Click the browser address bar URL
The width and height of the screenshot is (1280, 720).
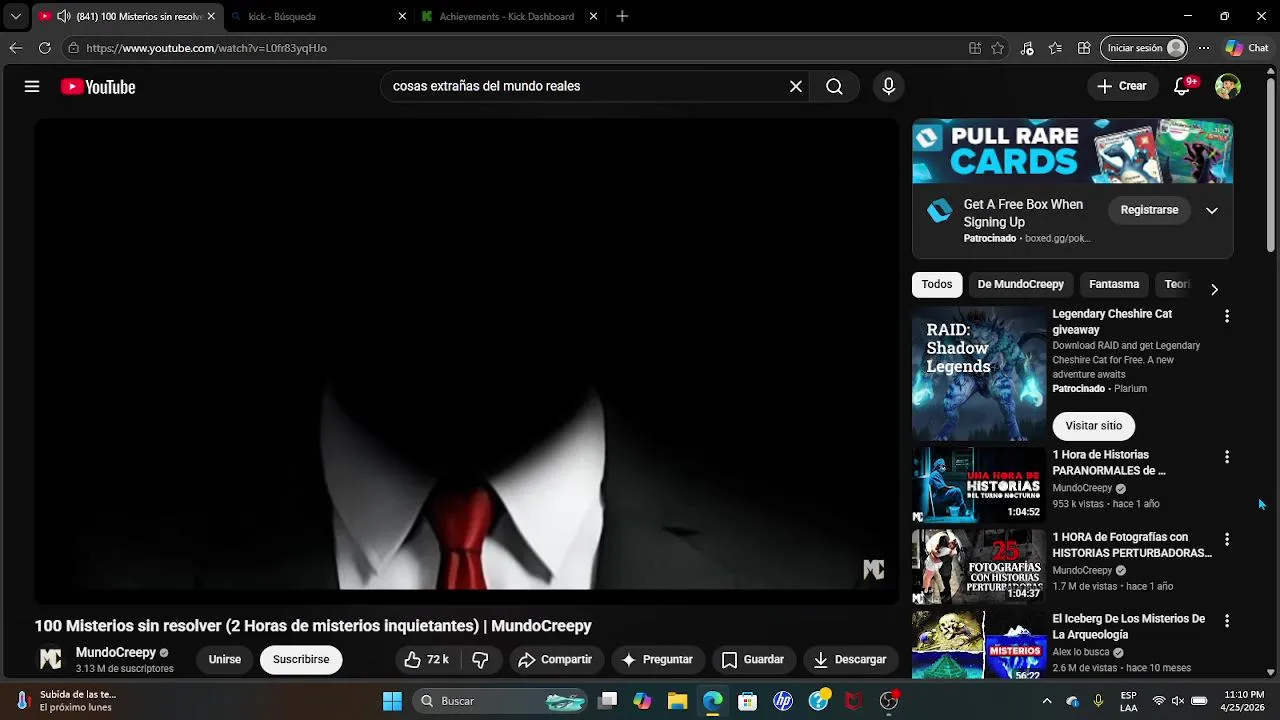[206, 48]
